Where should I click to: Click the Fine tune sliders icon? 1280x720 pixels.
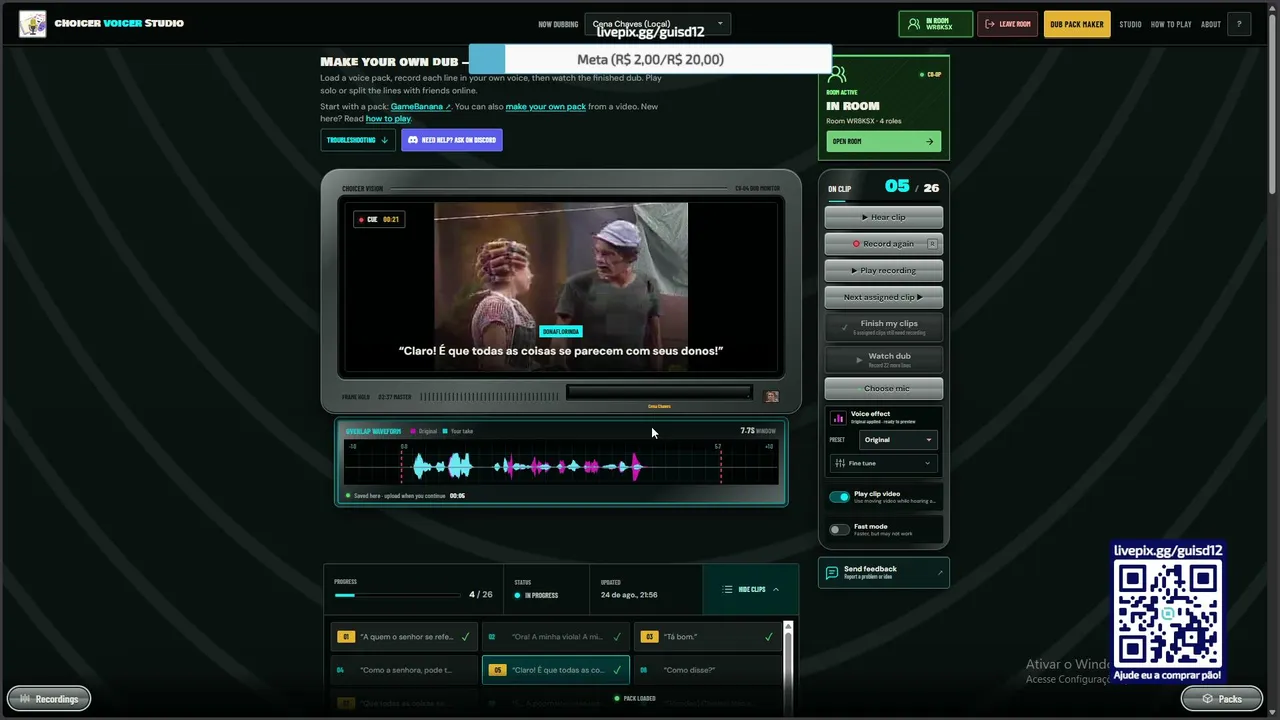(839, 464)
